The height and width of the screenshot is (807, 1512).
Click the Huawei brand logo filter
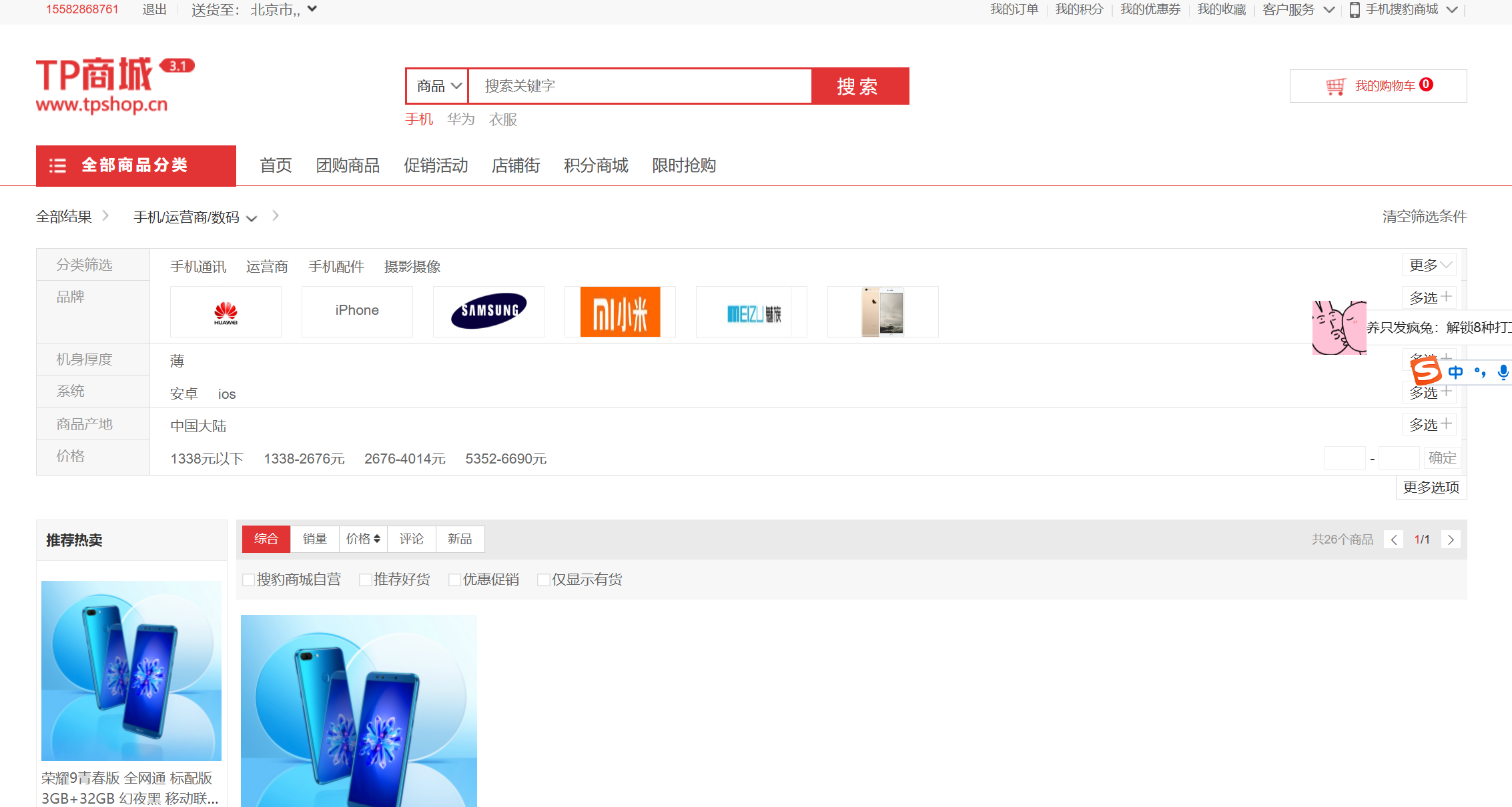point(226,312)
